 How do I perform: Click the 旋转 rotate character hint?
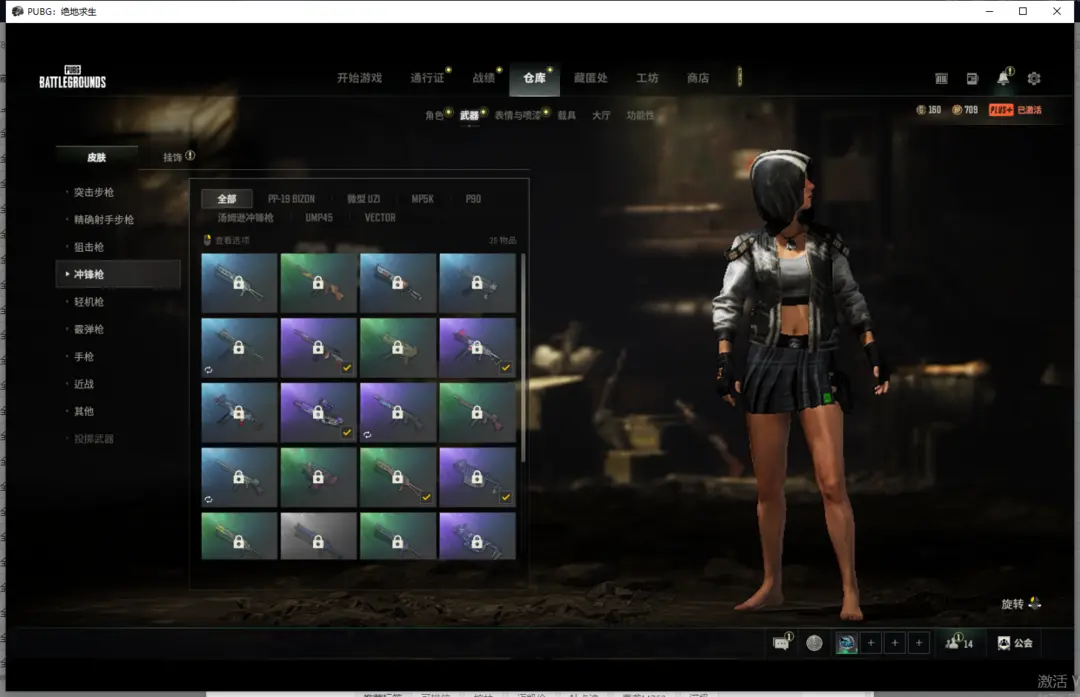pyautogui.click(x=1021, y=604)
